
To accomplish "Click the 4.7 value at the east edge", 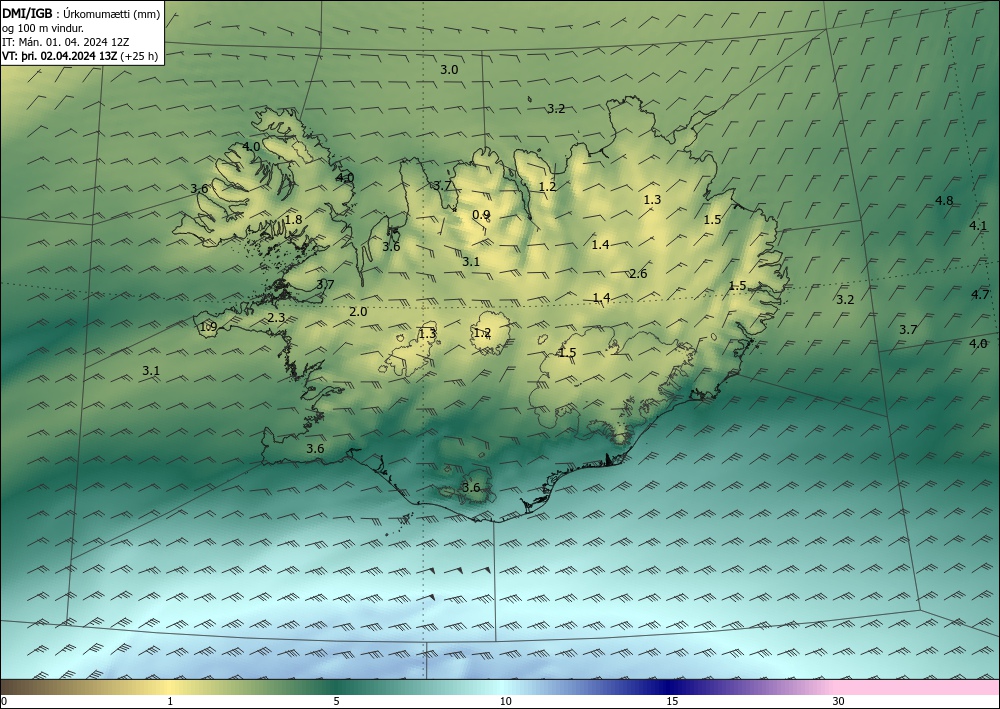I will pyautogui.click(x=980, y=295).
